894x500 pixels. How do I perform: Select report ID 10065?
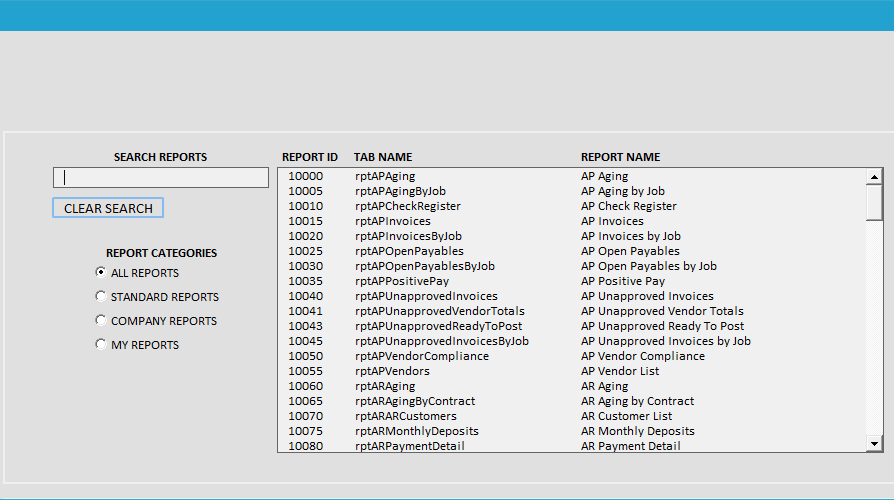click(306, 401)
